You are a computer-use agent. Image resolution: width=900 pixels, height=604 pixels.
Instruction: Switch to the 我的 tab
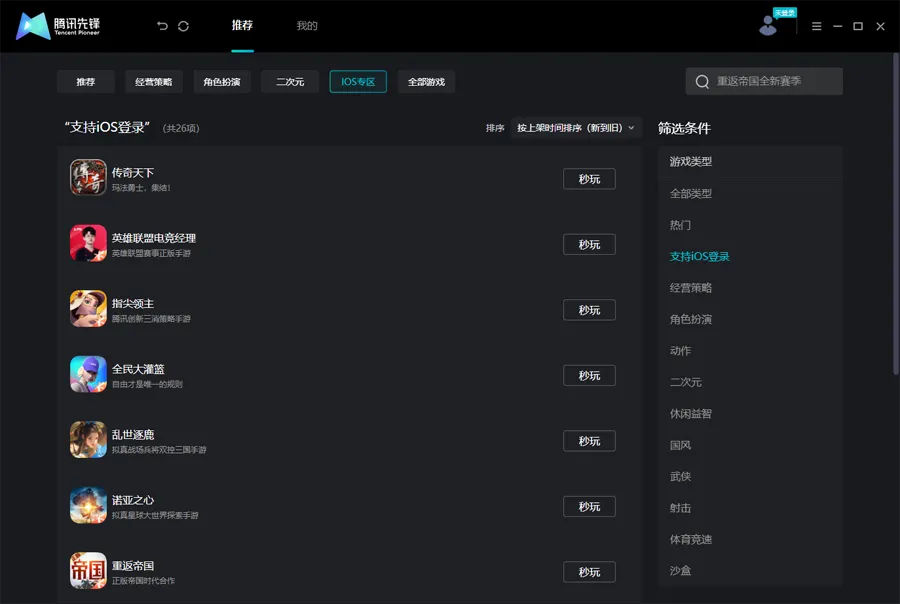[307, 26]
